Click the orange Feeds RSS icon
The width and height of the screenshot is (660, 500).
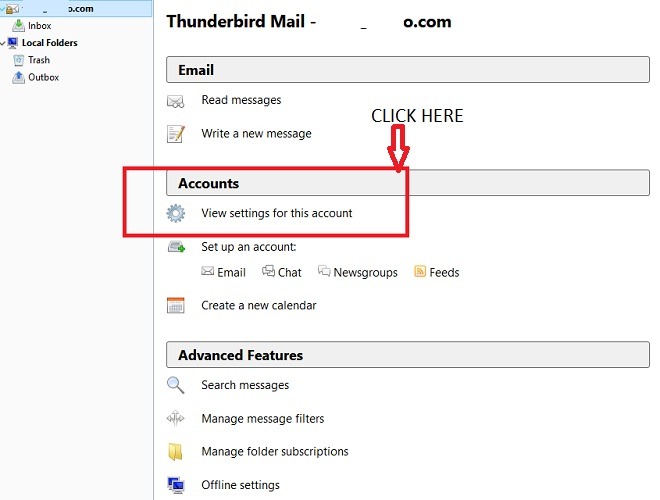pyautogui.click(x=420, y=271)
